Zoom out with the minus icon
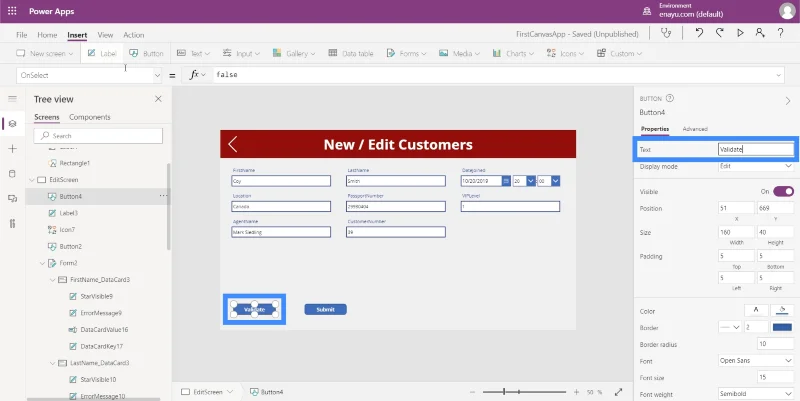This screenshot has width=800, height=401. click(472, 392)
